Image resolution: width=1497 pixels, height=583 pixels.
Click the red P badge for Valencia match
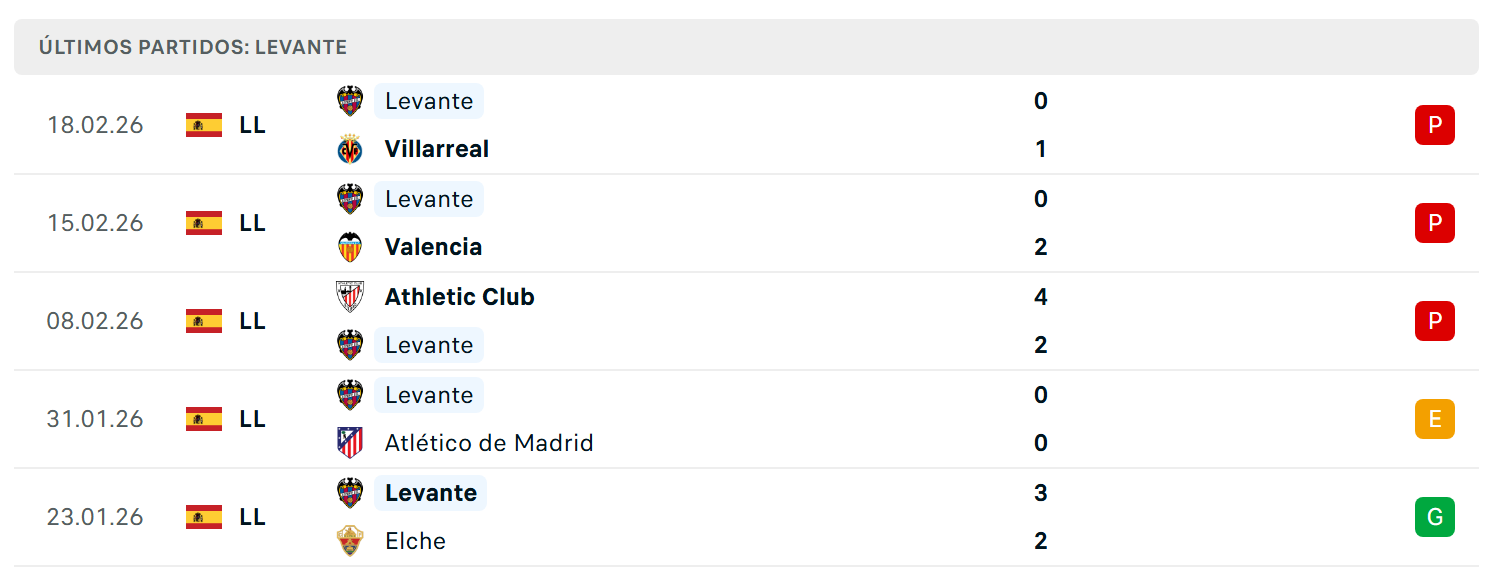pyautogui.click(x=1434, y=223)
